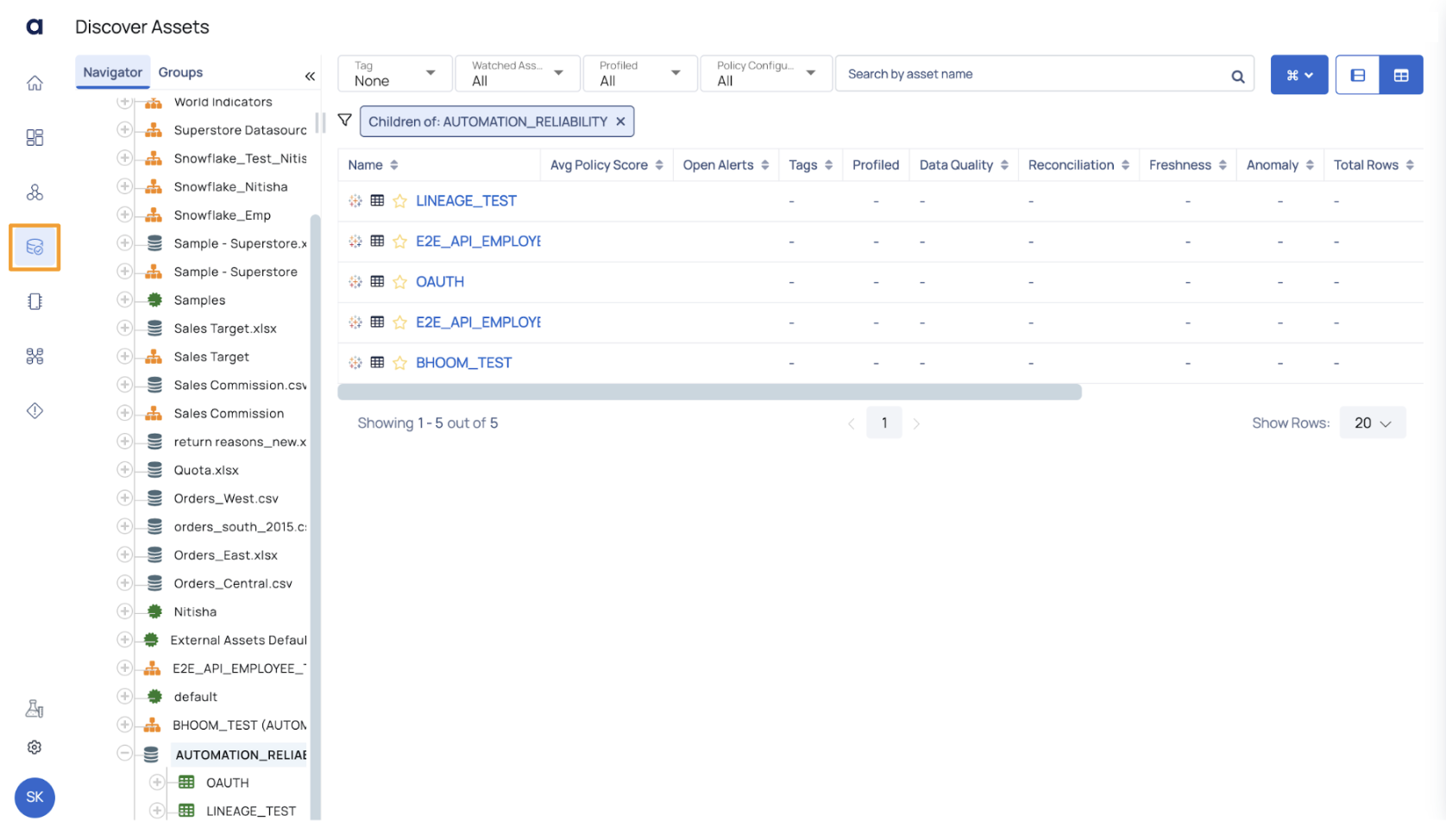The width and height of the screenshot is (1446, 840).
Task: Click the Orders_Central.csv database icon
Action: (154, 583)
